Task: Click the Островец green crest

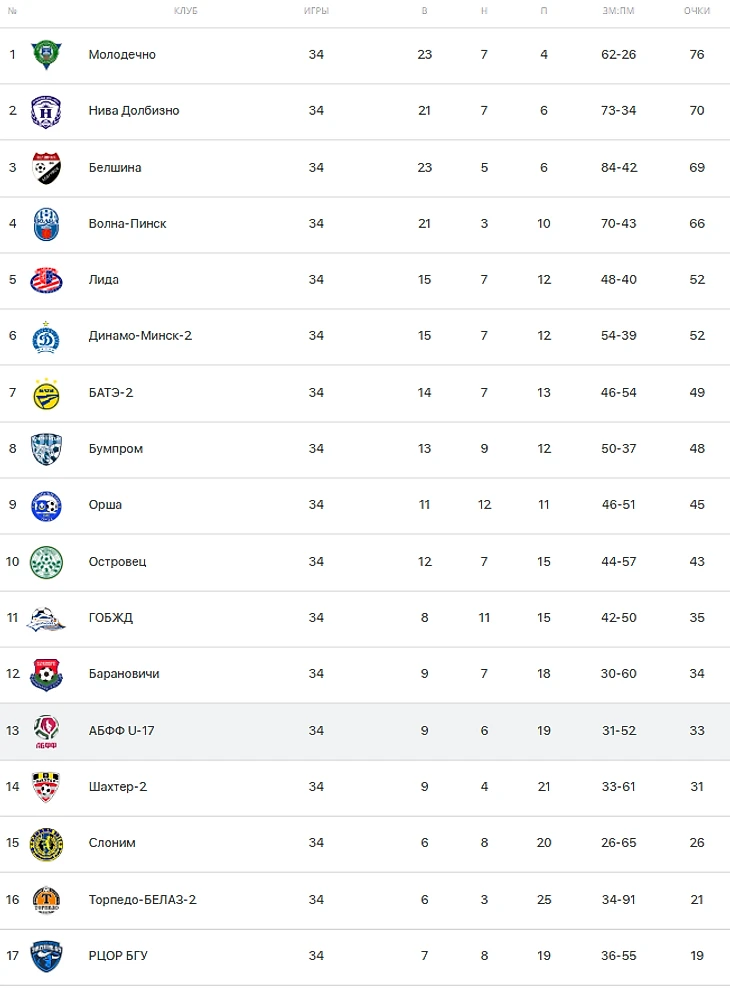Action: pos(46,562)
